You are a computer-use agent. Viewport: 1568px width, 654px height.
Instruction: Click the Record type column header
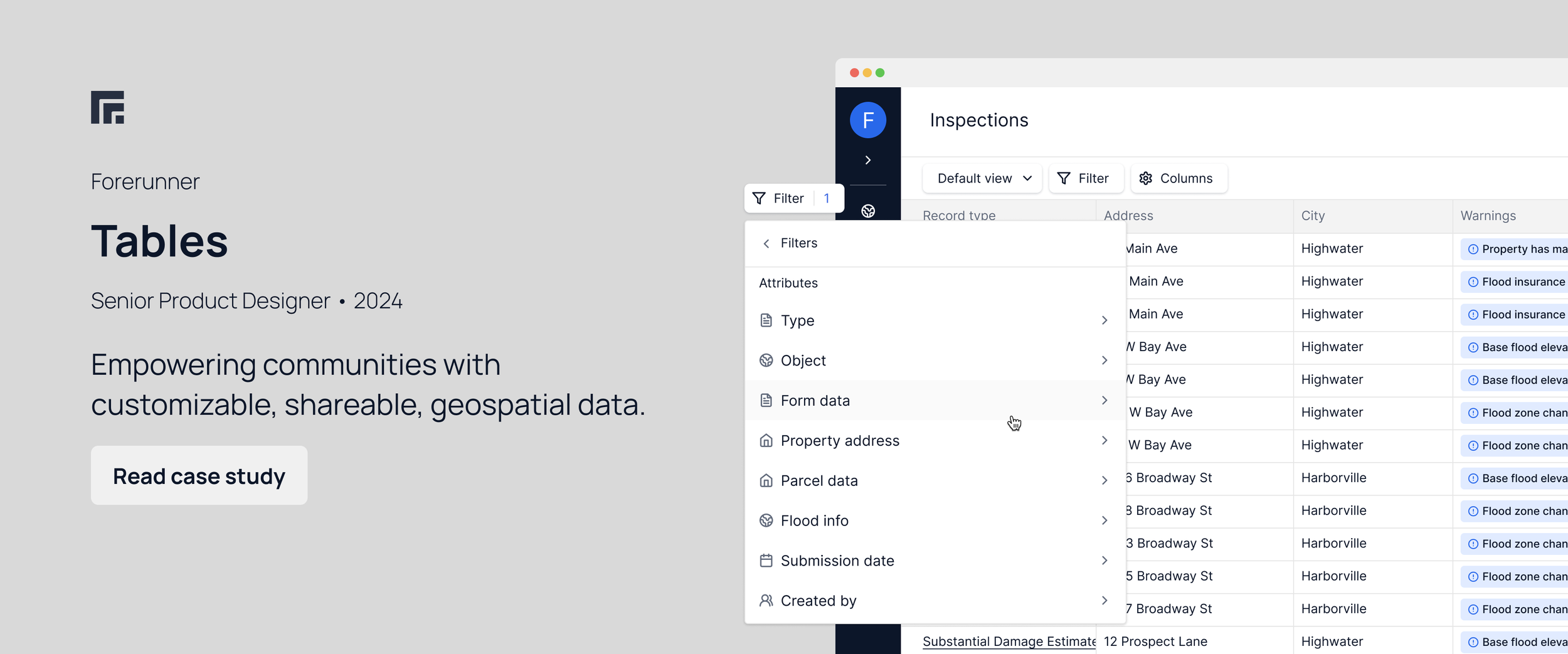tap(959, 216)
